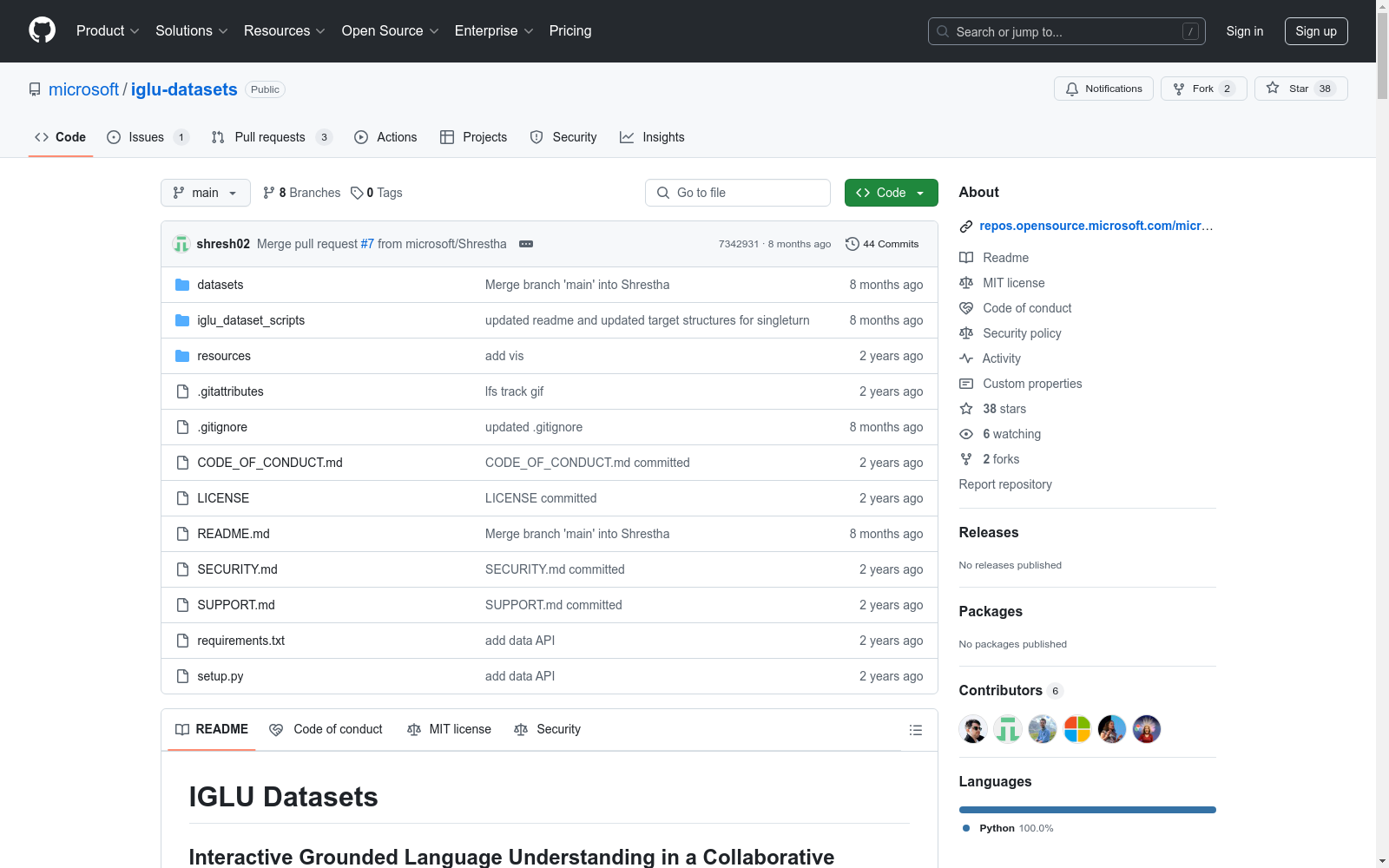1389x868 pixels.
Task: Open the Actions tab
Action: point(385,137)
